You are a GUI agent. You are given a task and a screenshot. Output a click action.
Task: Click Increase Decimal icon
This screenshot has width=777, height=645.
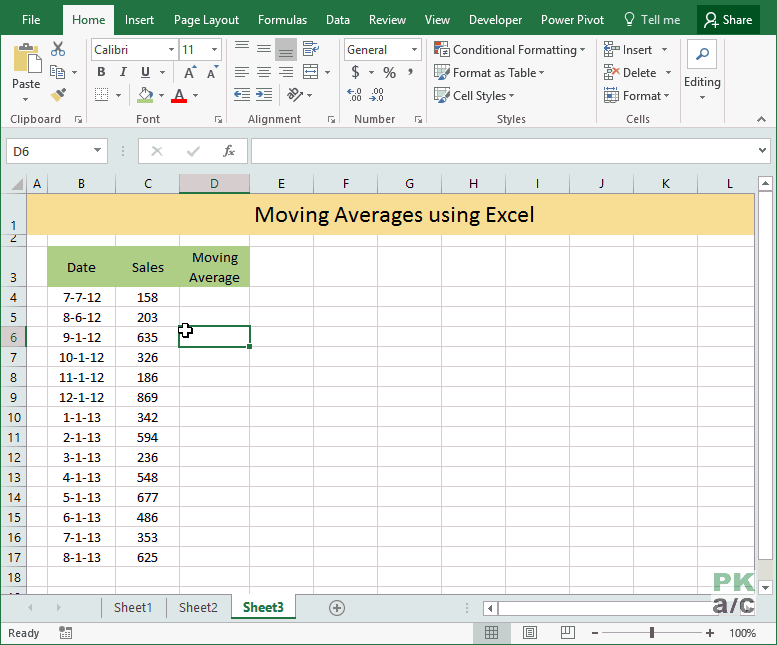354,95
